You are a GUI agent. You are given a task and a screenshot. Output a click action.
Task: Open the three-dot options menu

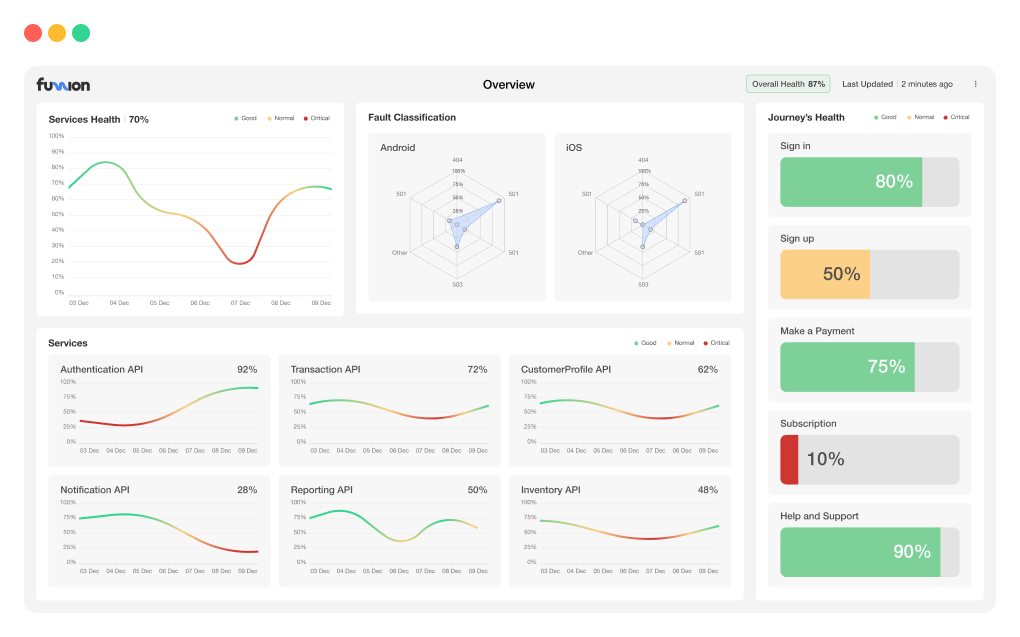pos(975,84)
